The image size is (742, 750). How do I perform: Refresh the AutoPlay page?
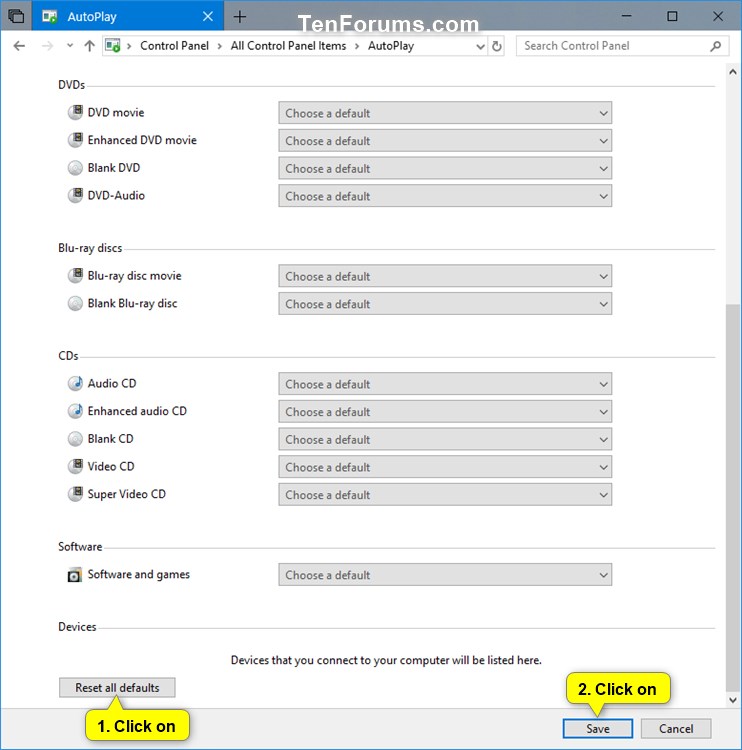tap(497, 46)
